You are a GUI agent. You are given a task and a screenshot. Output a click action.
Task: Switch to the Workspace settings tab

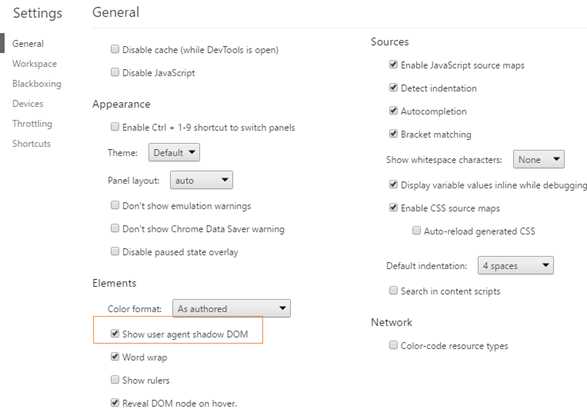tap(34, 64)
